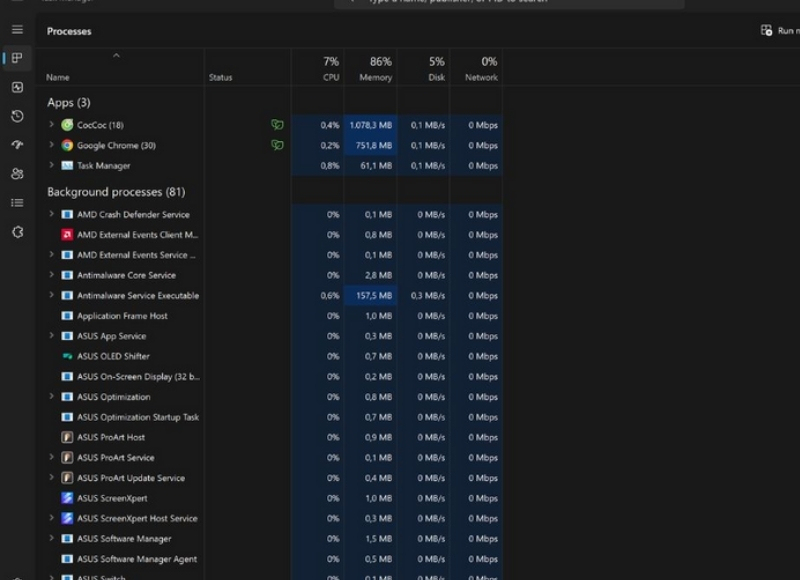Expand AMD External Events Service row
This screenshot has width=800, height=580.
[x=51, y=255]
